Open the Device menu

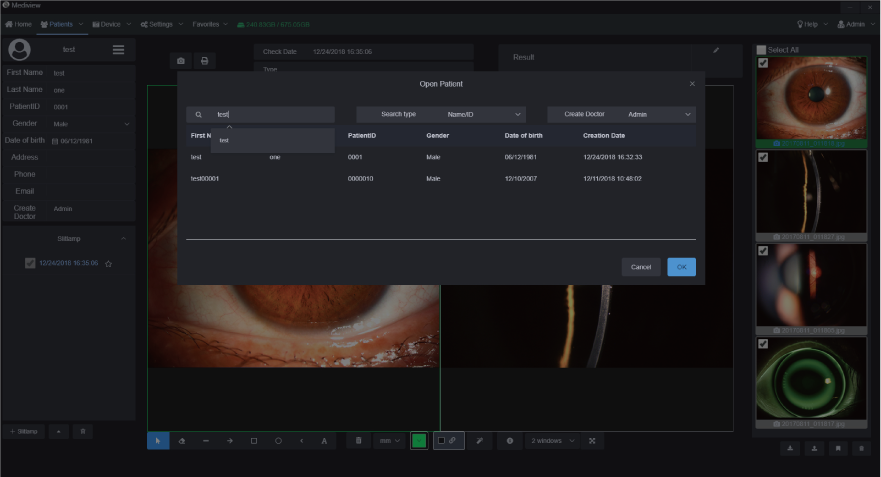[111, 25]
